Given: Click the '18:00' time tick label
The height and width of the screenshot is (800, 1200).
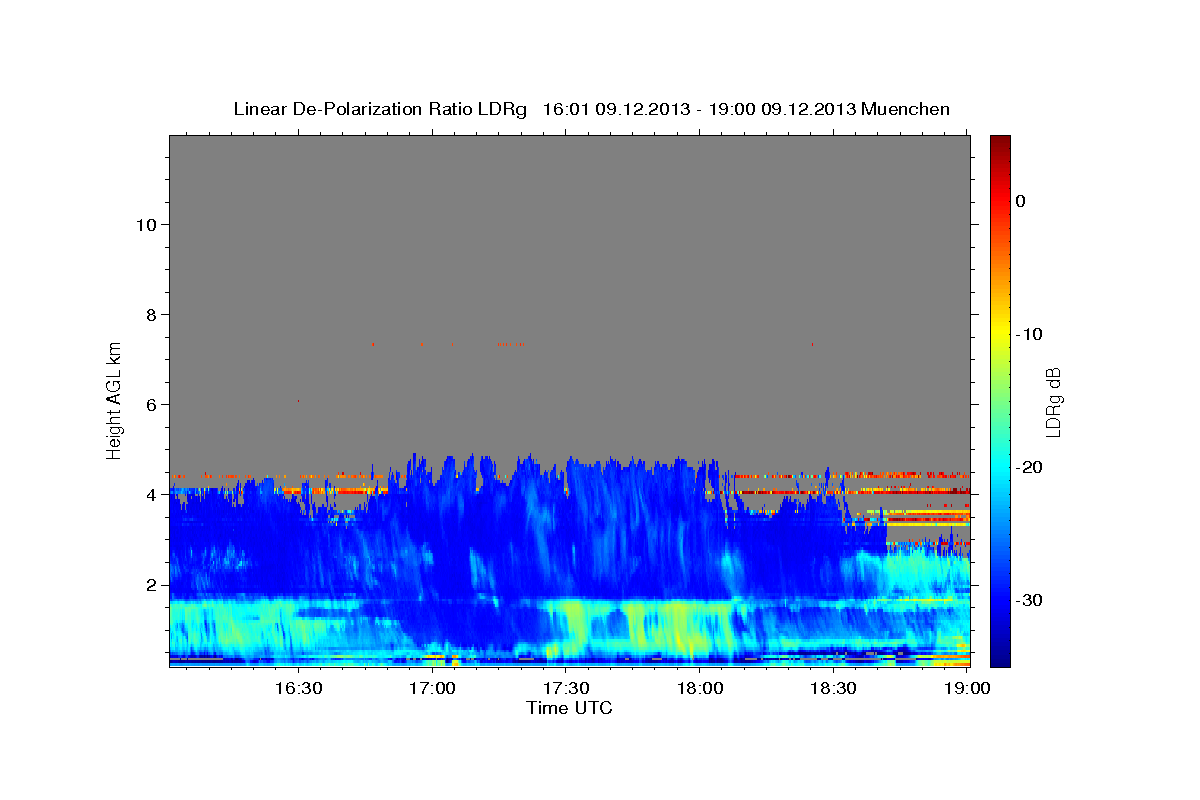Looking at the screenshot, I should (x=699, y=688).
